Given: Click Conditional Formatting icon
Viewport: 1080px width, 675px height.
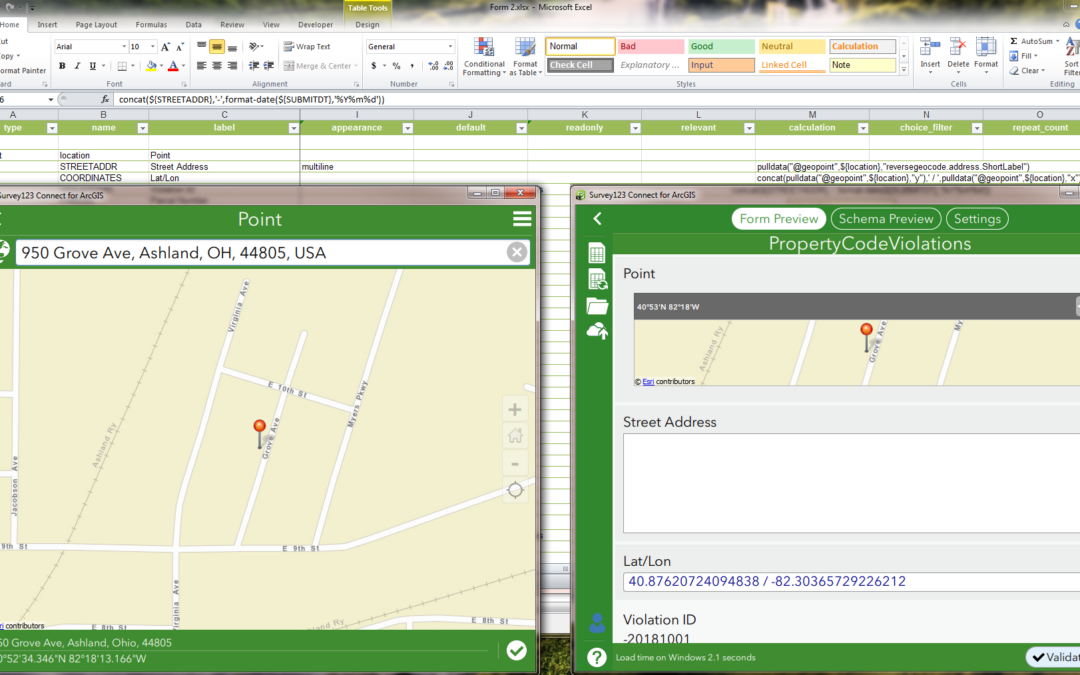Looking at the screenshot, I should tap(484, 57).
